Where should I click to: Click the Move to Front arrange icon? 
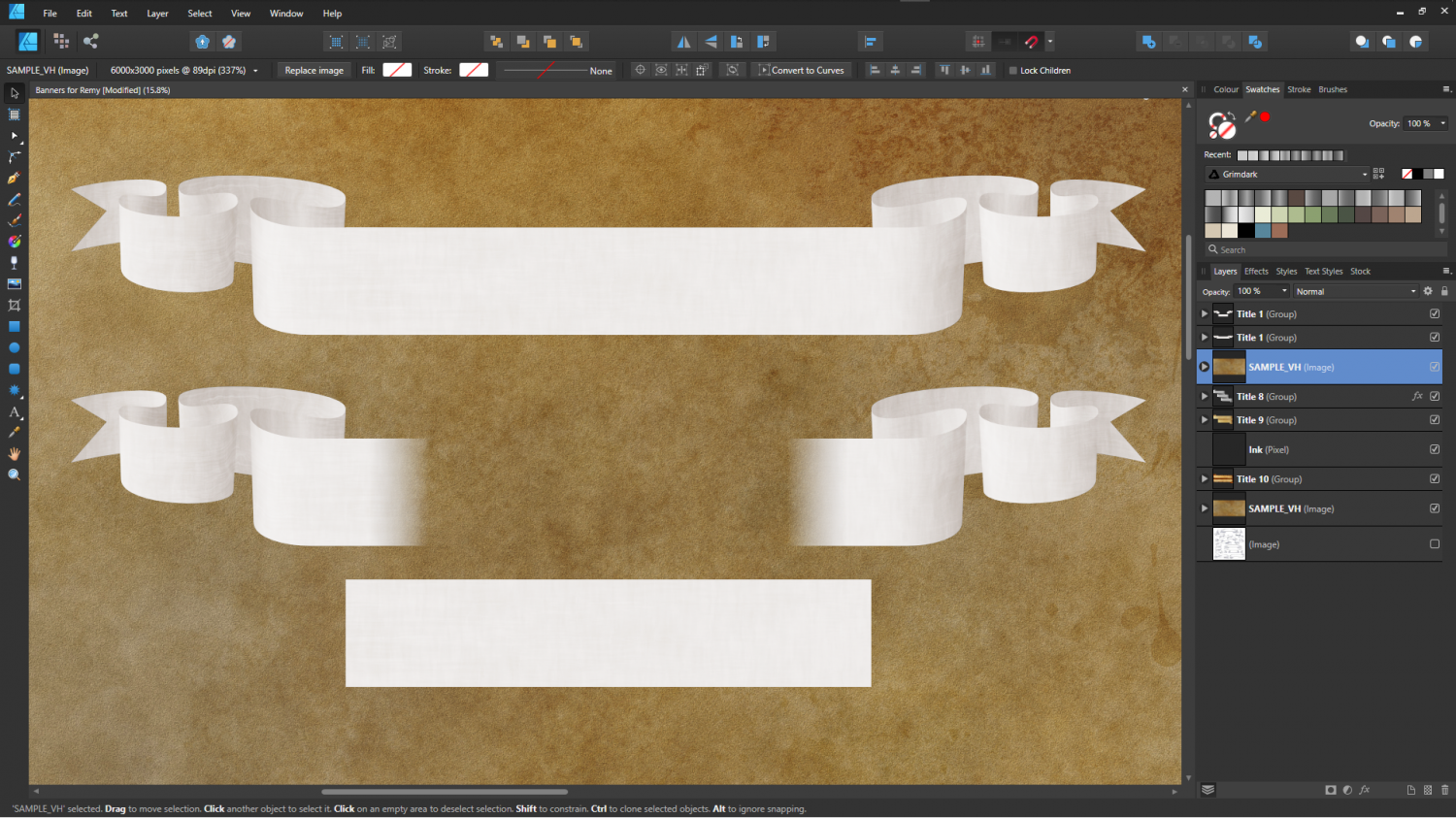[x=576, y=42]
